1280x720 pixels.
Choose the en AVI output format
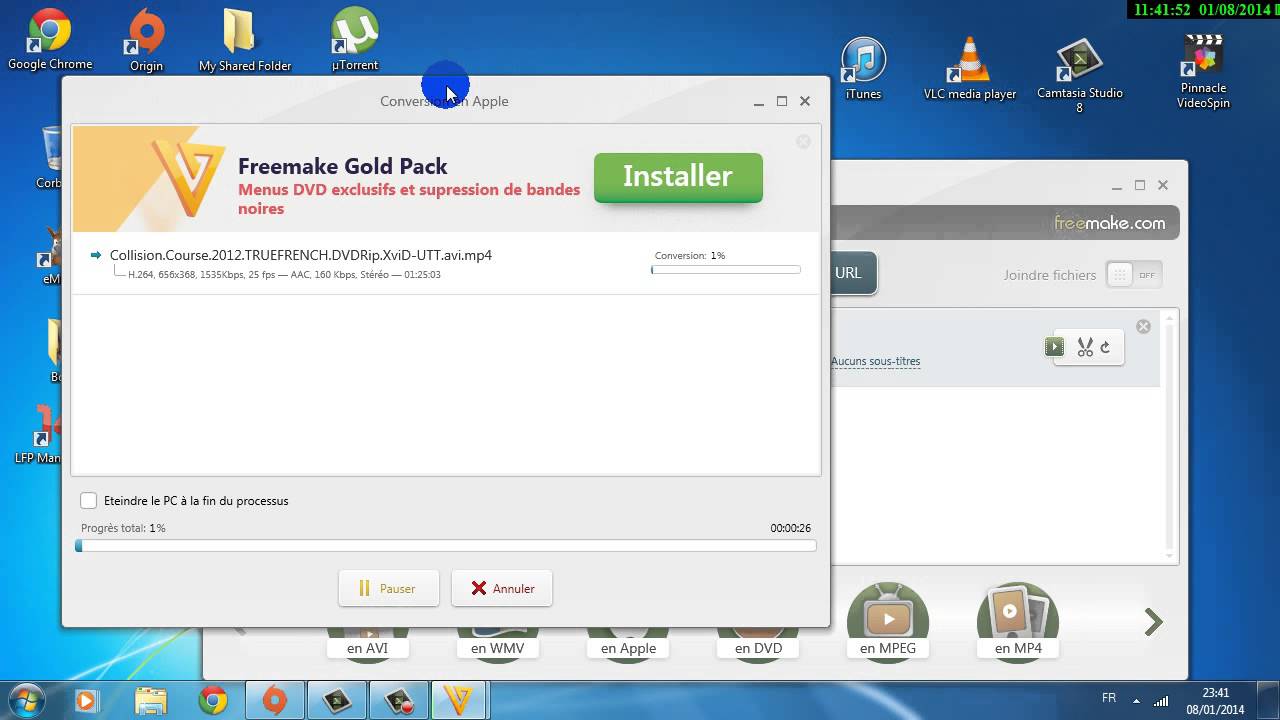tap(367, 648)
